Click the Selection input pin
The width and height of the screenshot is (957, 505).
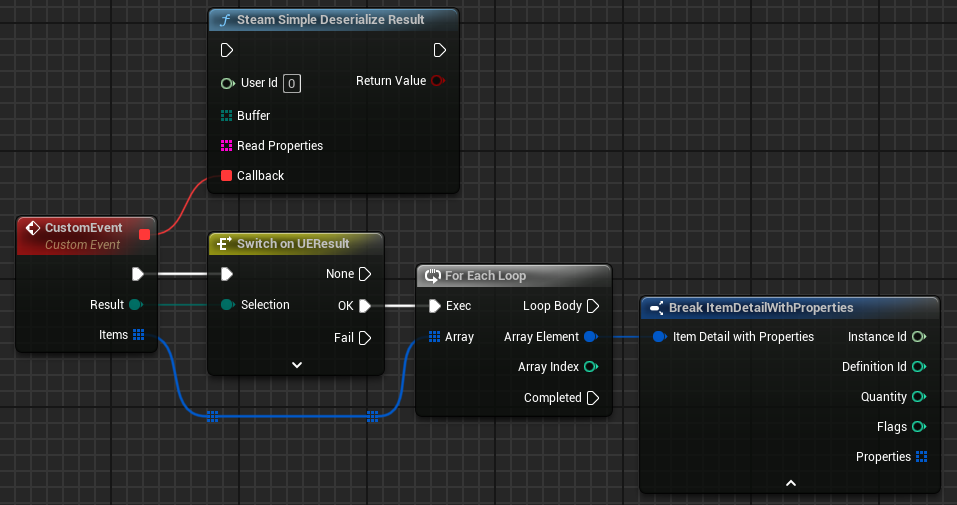[227, 305]
